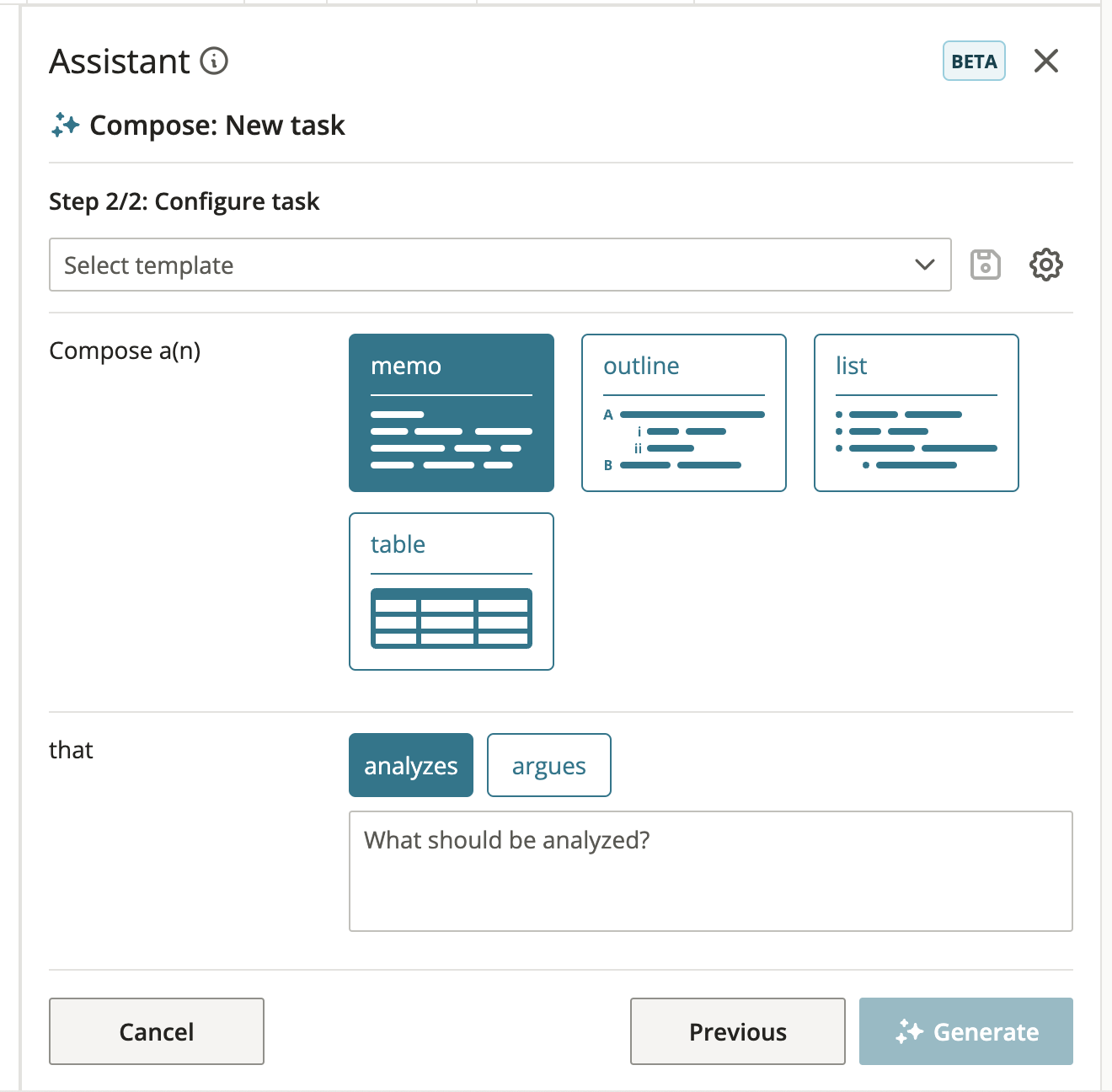Click the save template floppy disk icon

[986, 265]
